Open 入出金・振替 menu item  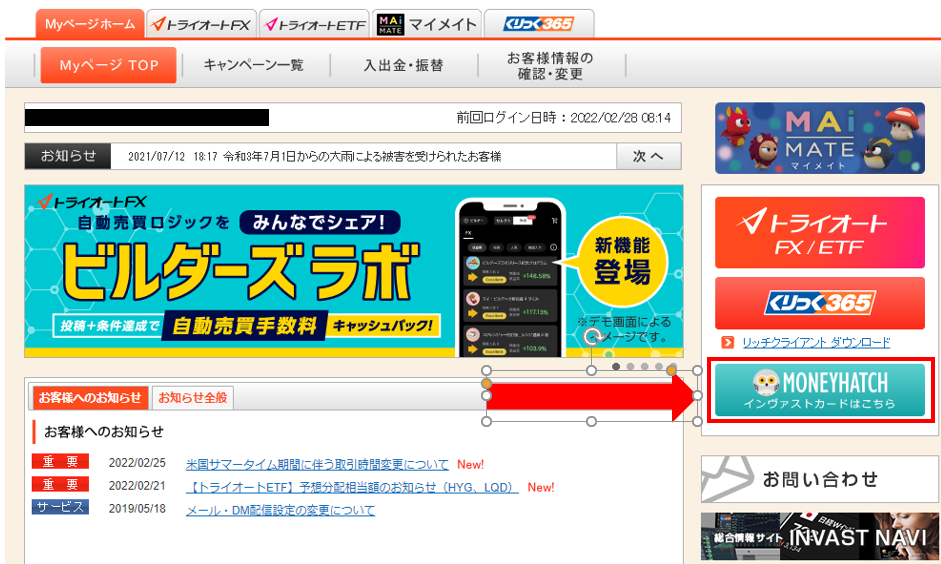[403, 65]
